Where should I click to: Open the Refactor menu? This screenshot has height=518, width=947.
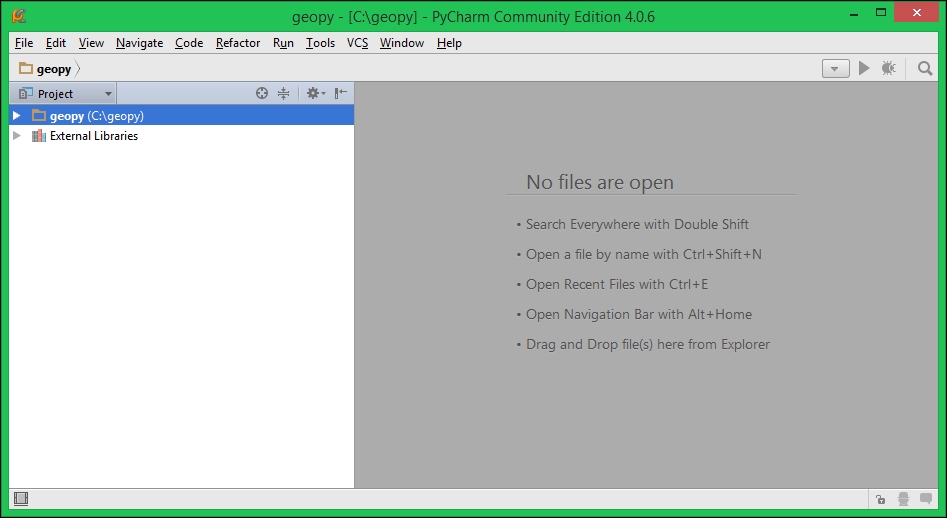(x=238, y=43)
